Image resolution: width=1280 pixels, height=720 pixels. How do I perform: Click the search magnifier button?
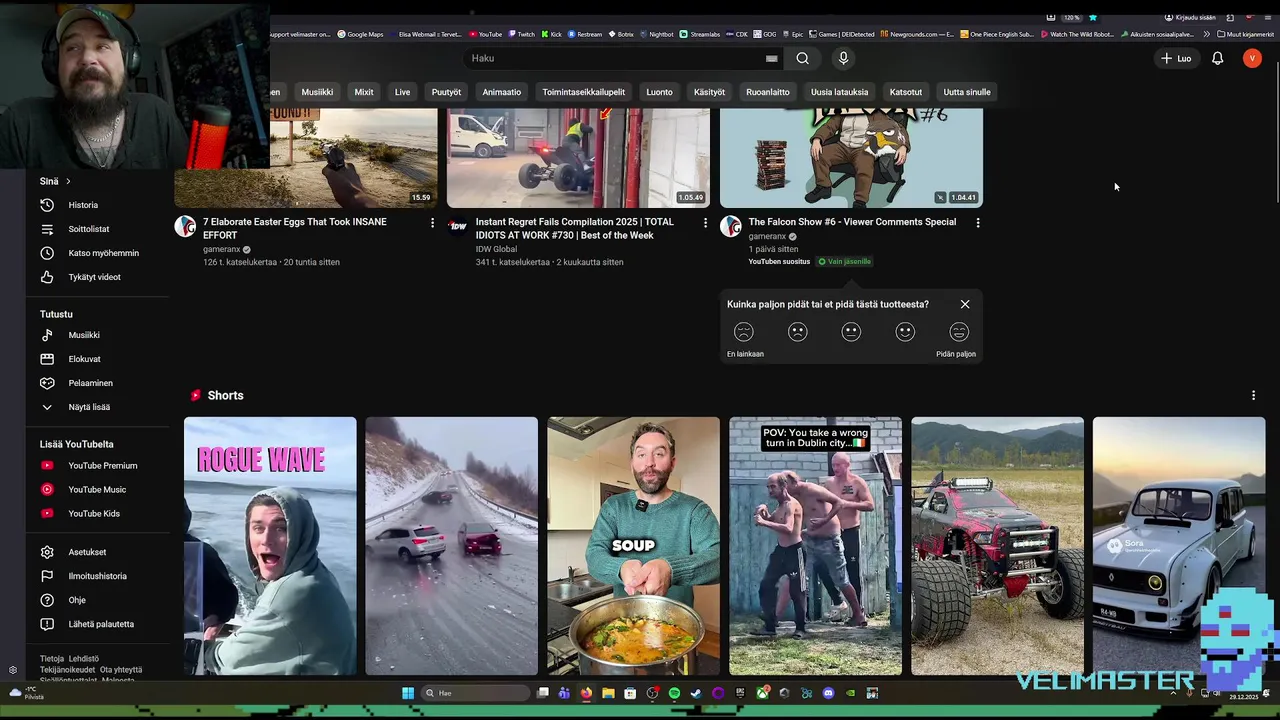pos(802,58)
